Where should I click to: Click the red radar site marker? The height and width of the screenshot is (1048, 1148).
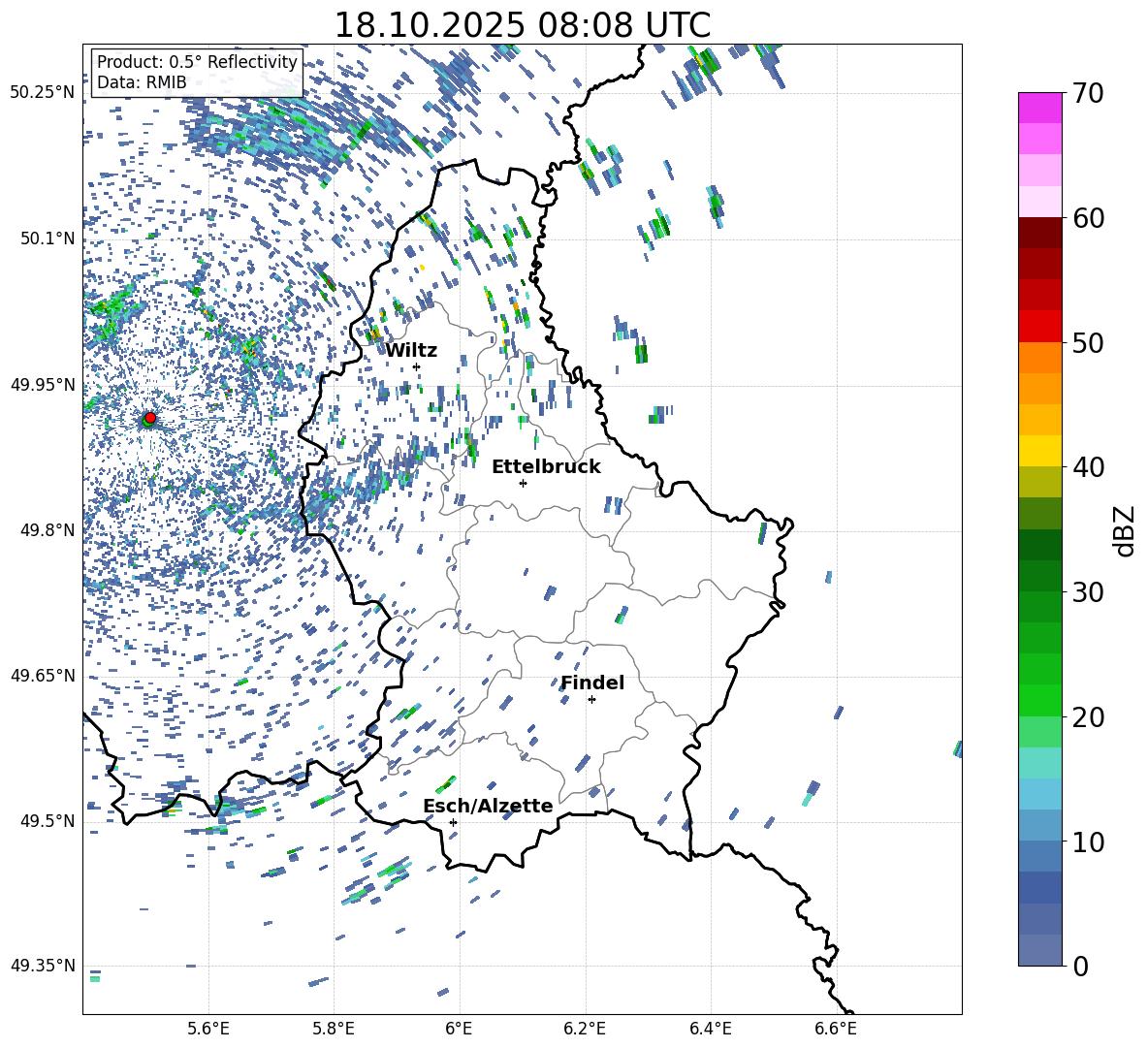tap(149, 418)
